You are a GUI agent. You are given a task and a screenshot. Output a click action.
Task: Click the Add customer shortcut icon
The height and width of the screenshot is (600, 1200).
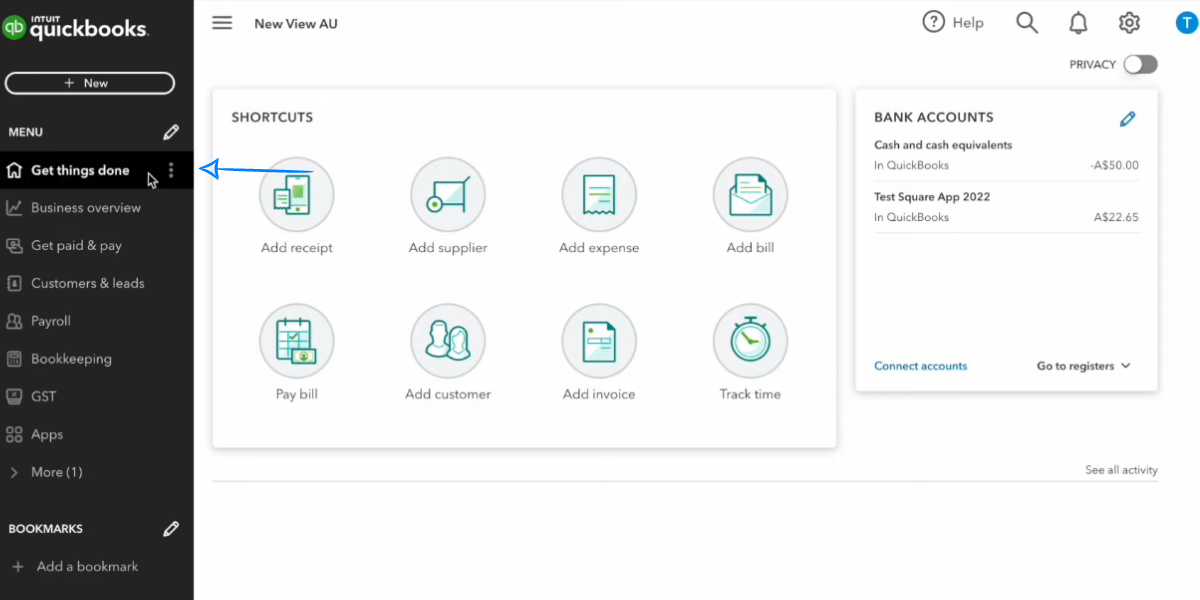448,342
